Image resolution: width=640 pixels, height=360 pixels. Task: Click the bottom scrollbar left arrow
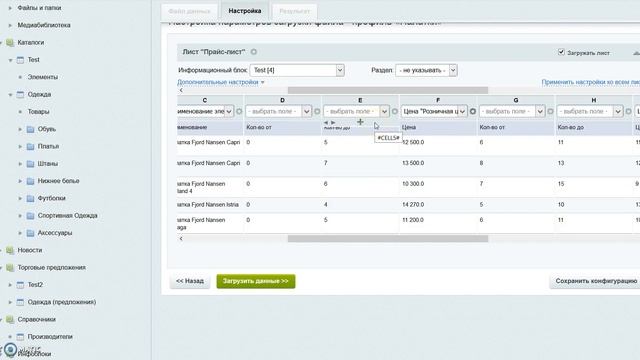[181, 239]
